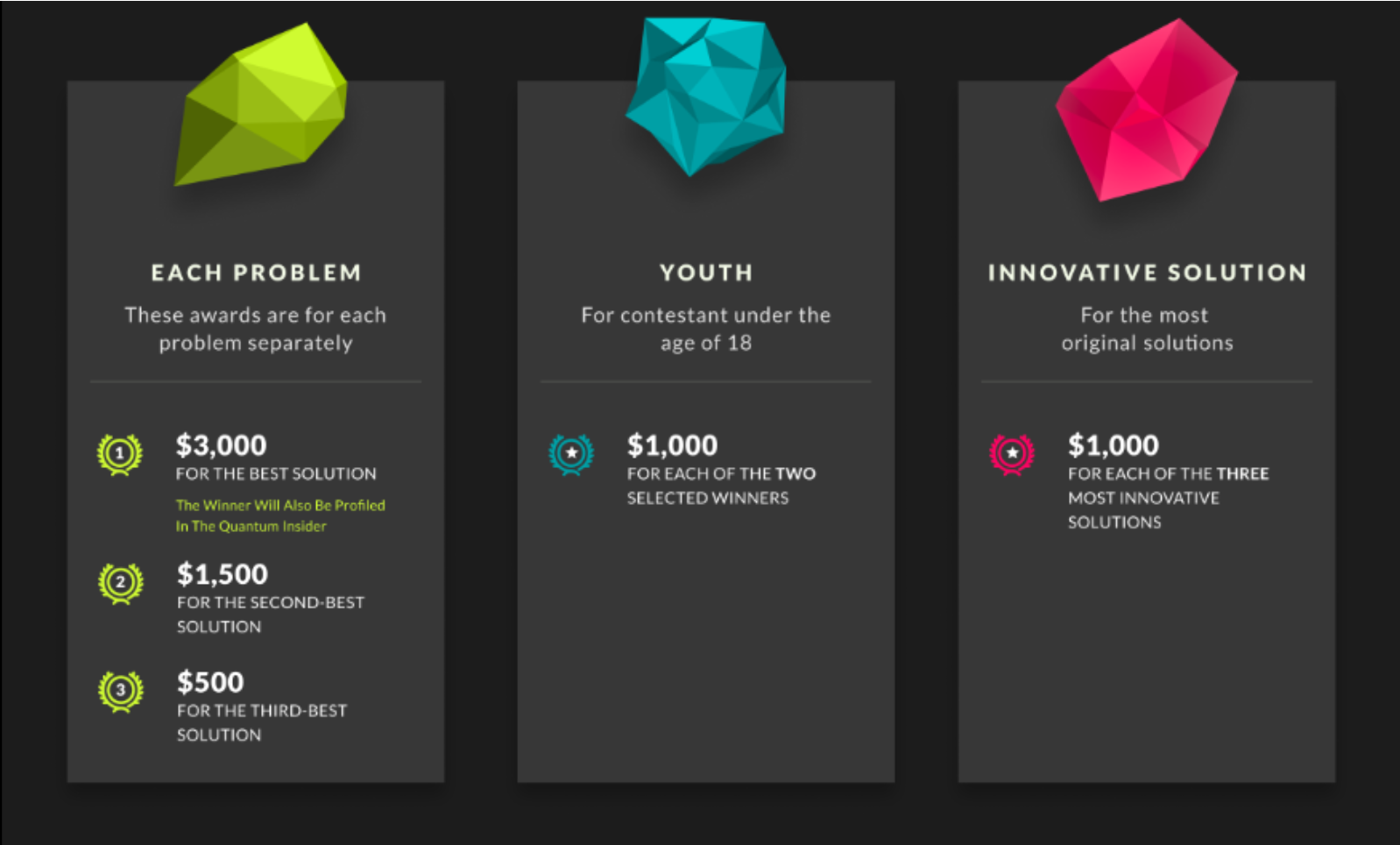Click the first-place green laurel badge
Screen dimensions: 1400x845
click(x=120, y=454)
